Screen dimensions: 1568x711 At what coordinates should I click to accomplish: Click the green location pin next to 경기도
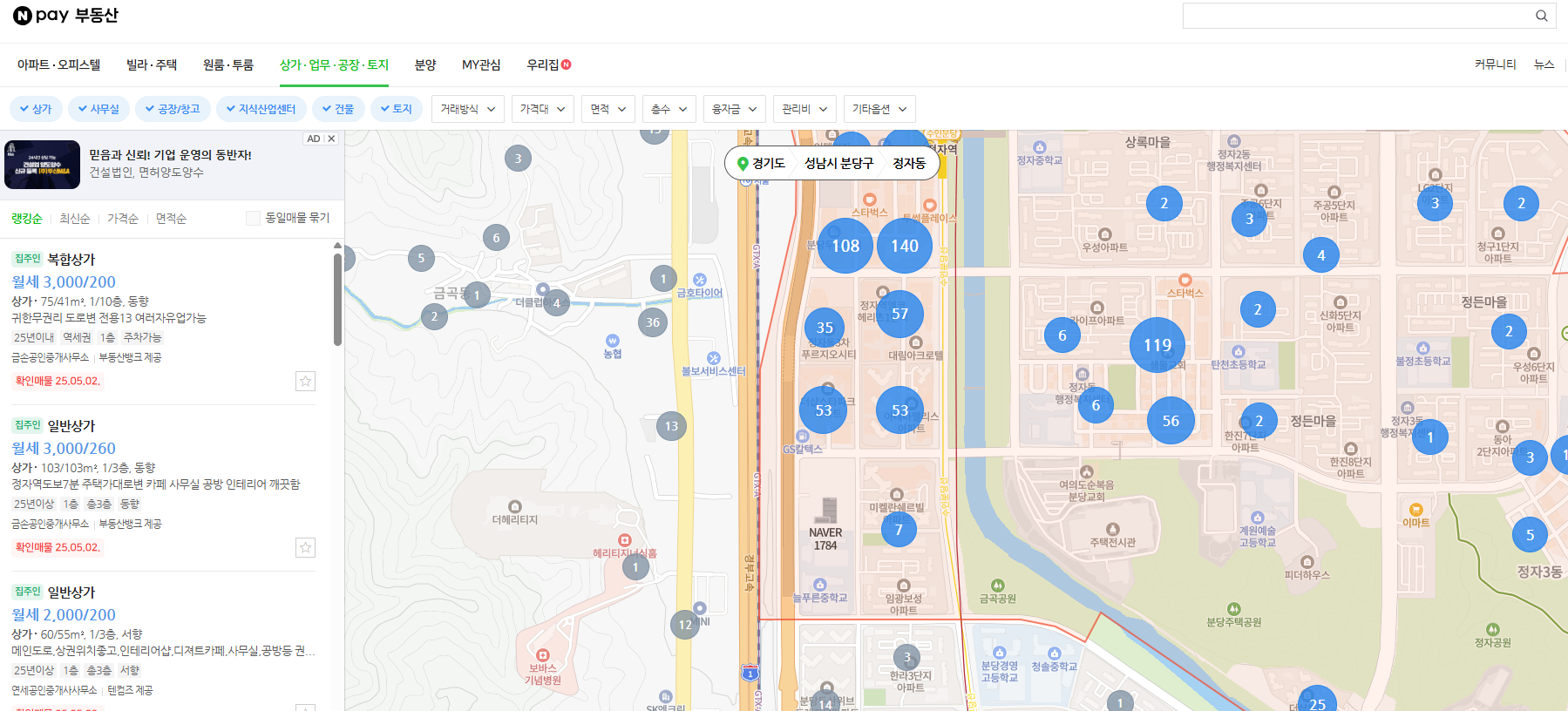click(x=743, y=163)
